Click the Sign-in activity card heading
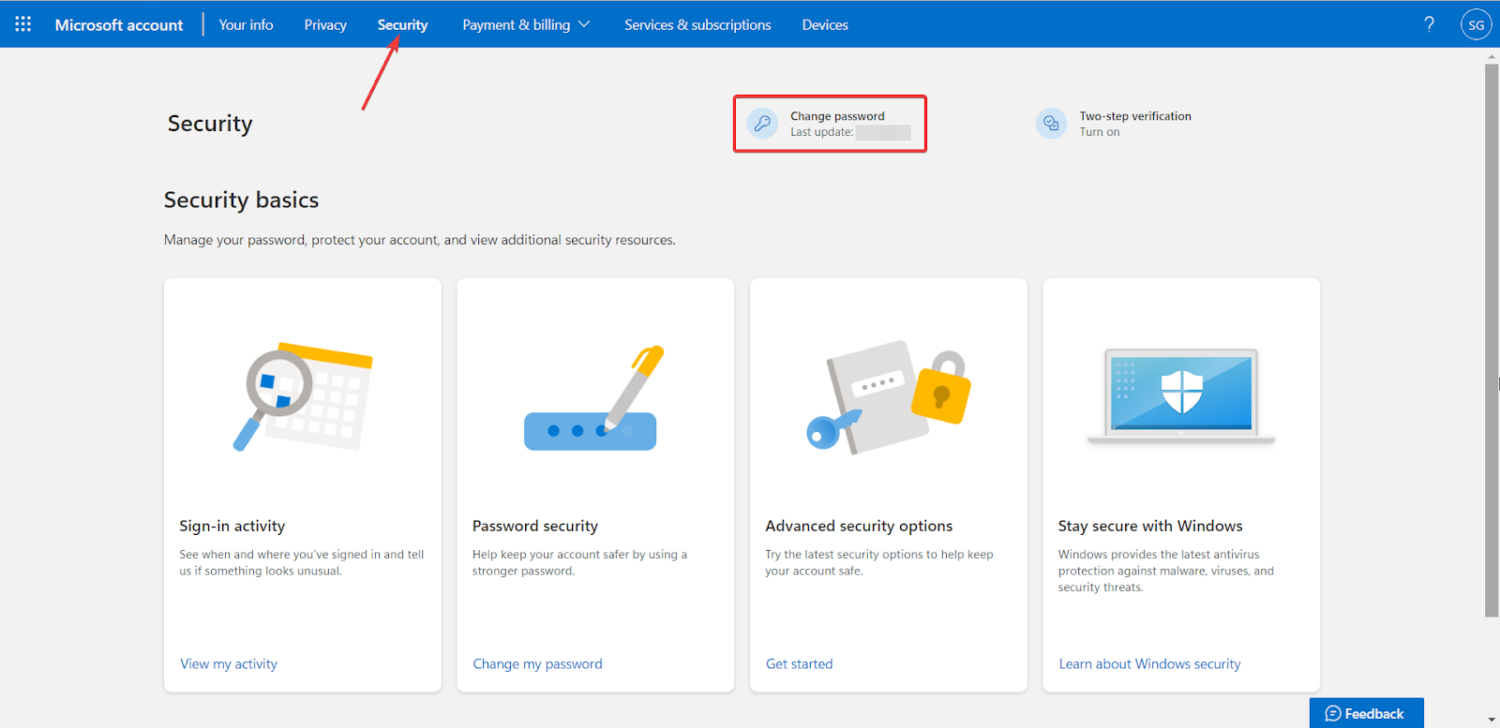This screenshot has width=1500, height=728. pos(232,526)
